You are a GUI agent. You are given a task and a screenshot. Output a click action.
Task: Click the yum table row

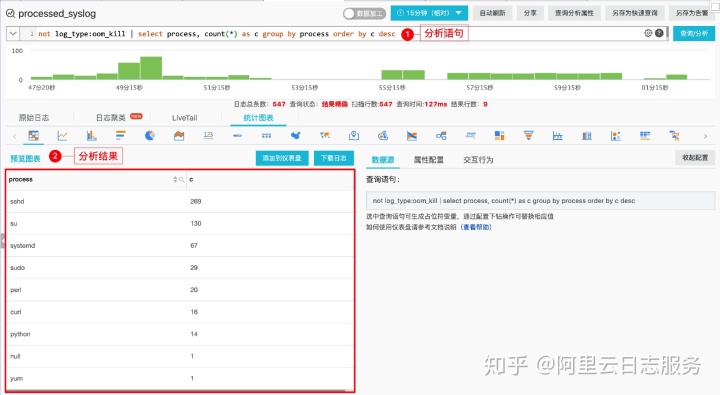pos(180,378)
